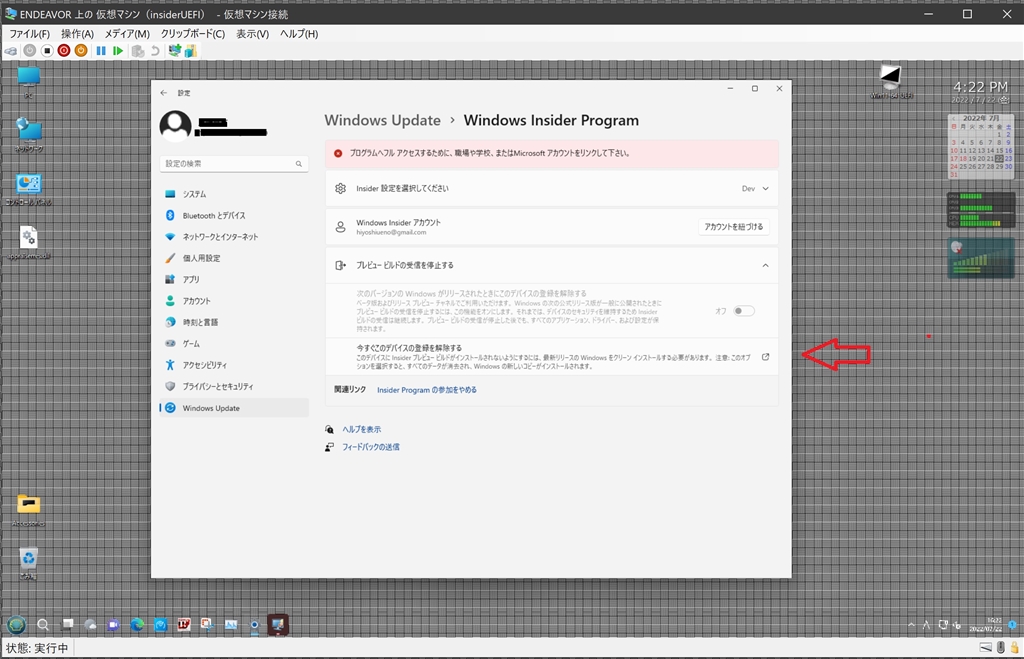Click the ネットワーク desktop icon
The width and height of the screenshot is (1024, 659).
28,136
